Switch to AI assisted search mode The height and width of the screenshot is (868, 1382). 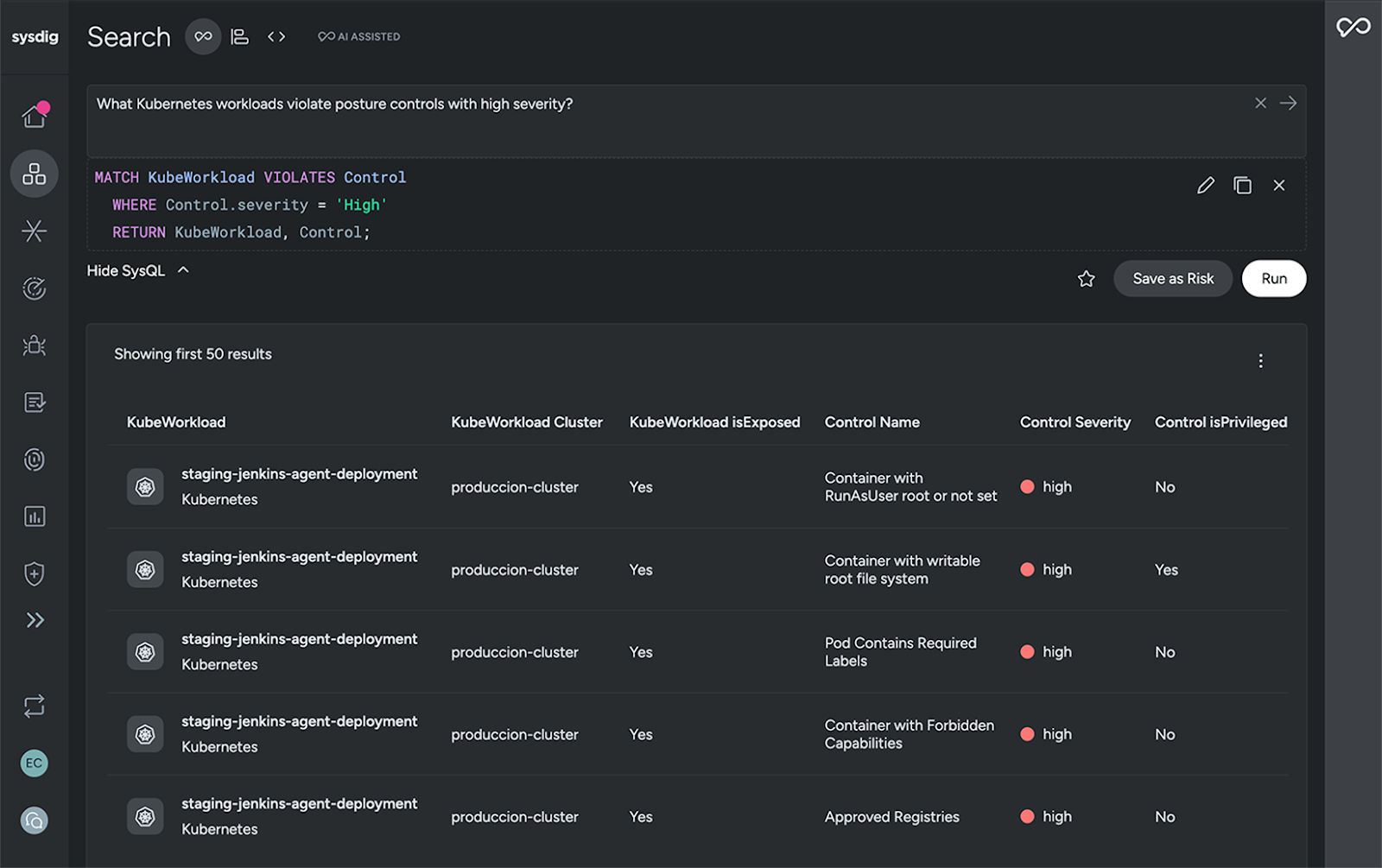click(203, 37)
